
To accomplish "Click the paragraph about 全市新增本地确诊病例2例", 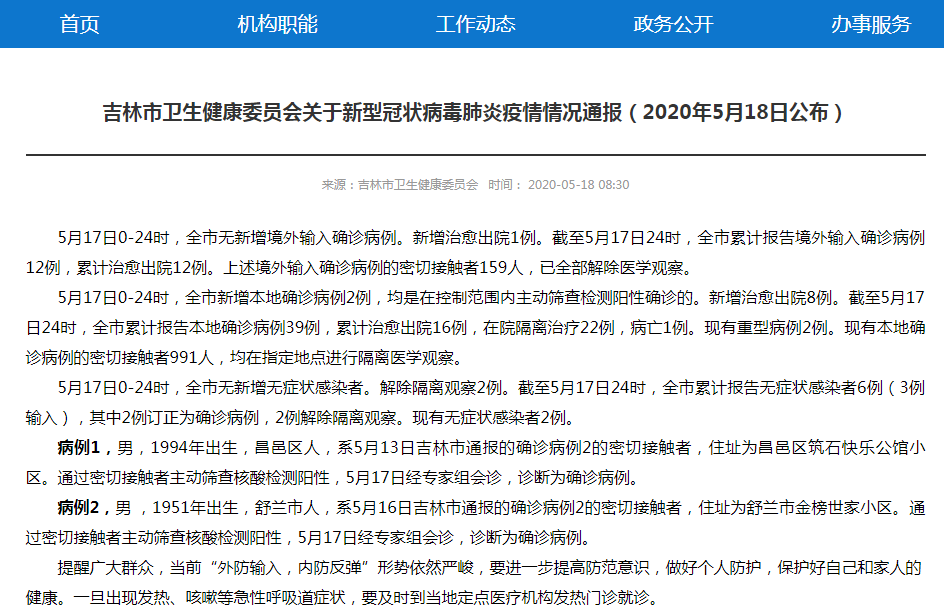I will 475,328.
